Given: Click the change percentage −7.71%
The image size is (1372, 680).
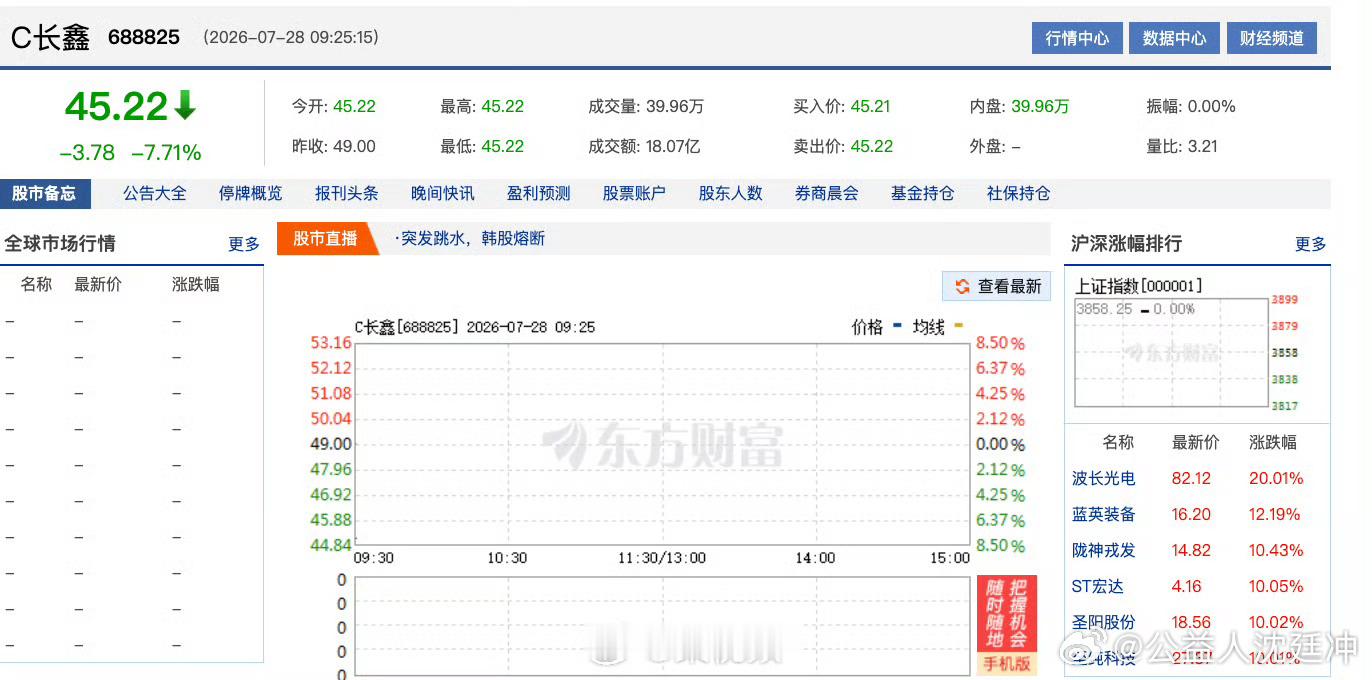Looking at the screenshot, I should [166, 153].
